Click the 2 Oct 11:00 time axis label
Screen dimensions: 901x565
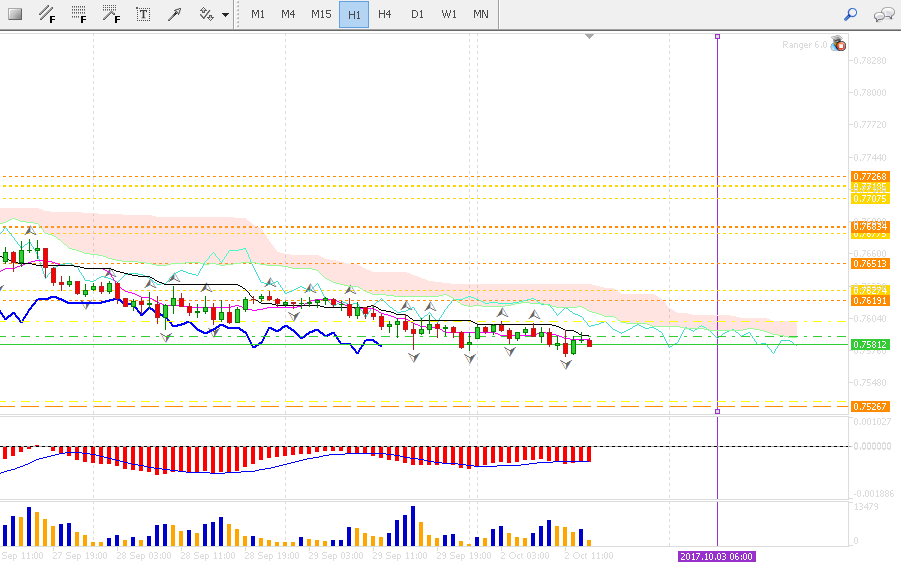tap(588, 556)
